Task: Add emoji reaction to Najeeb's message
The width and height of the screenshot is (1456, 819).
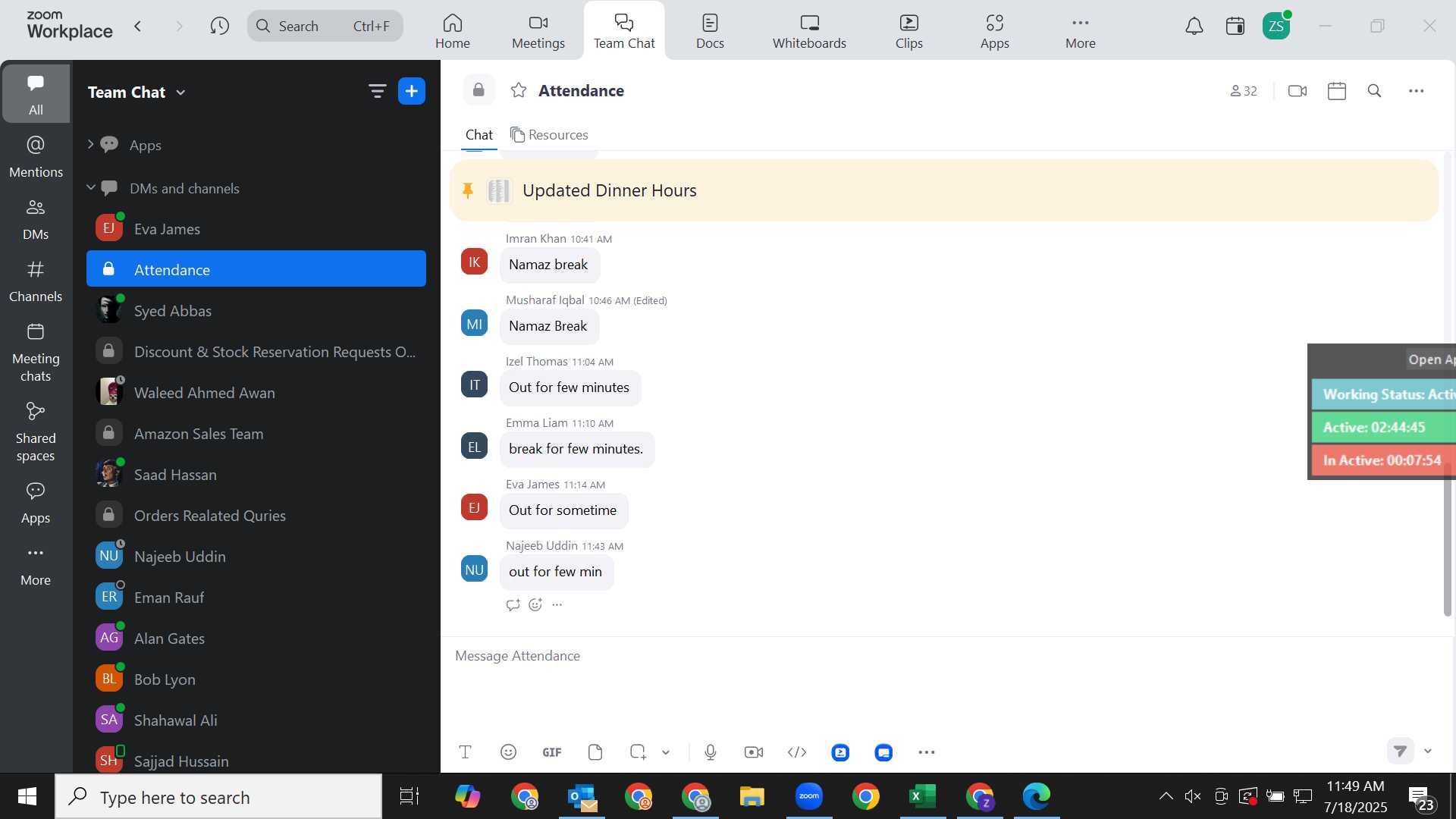Action: pyautogui.click(x=535, y=604)
